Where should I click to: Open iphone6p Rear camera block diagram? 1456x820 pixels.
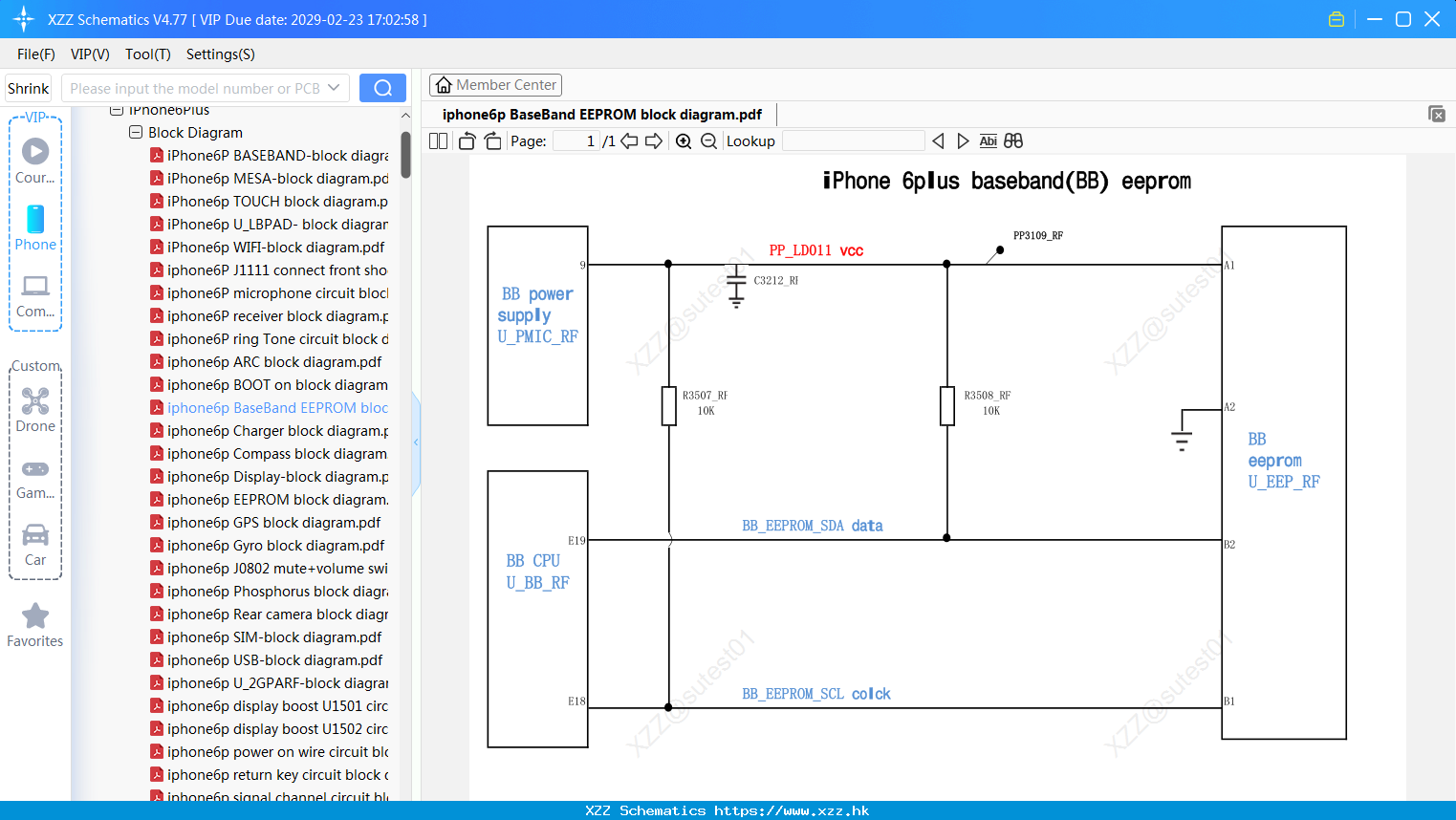coord(270,614)
